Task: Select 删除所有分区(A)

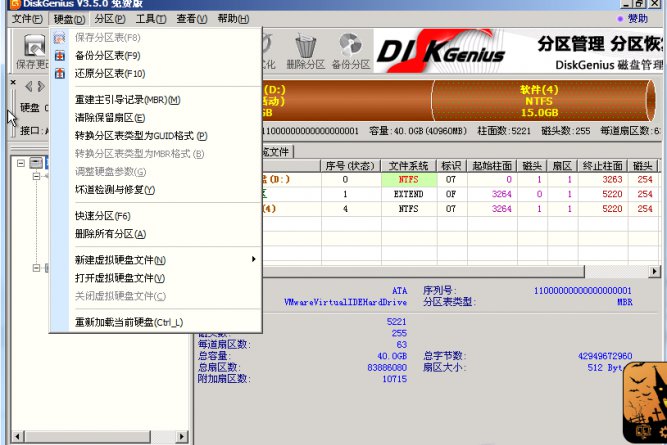Action: (110, 234)
